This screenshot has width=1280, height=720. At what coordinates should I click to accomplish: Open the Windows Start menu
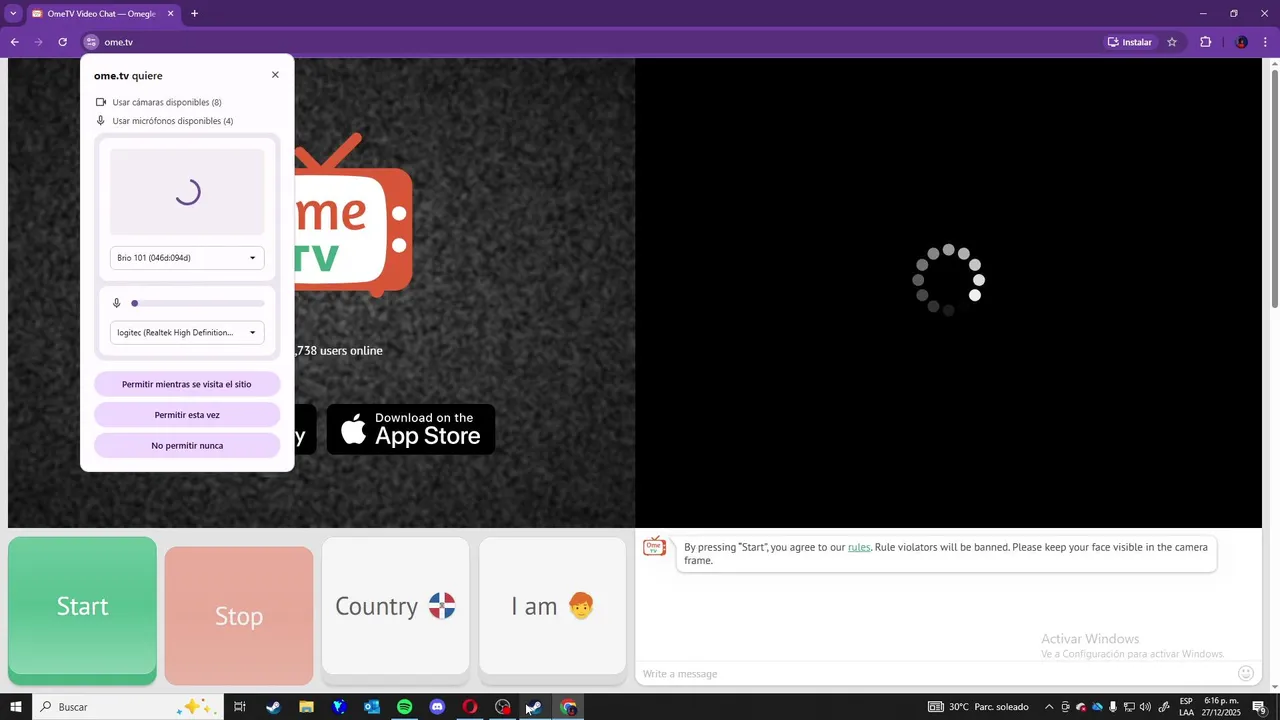click(x=16, y=707)
